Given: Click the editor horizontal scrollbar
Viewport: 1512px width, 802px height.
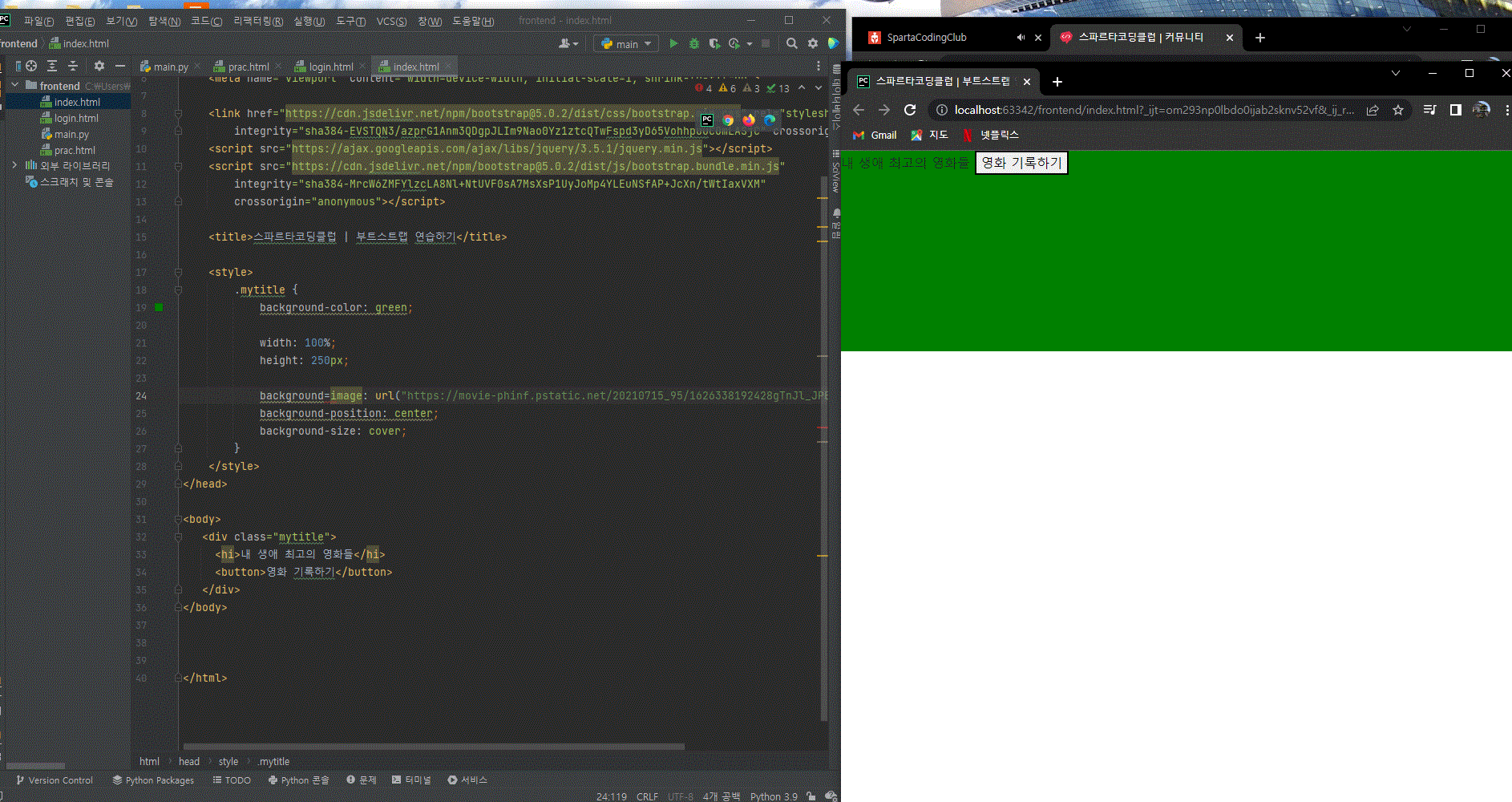Looking at the screenshot, I should pyautogui.click(x=434, y=746).
